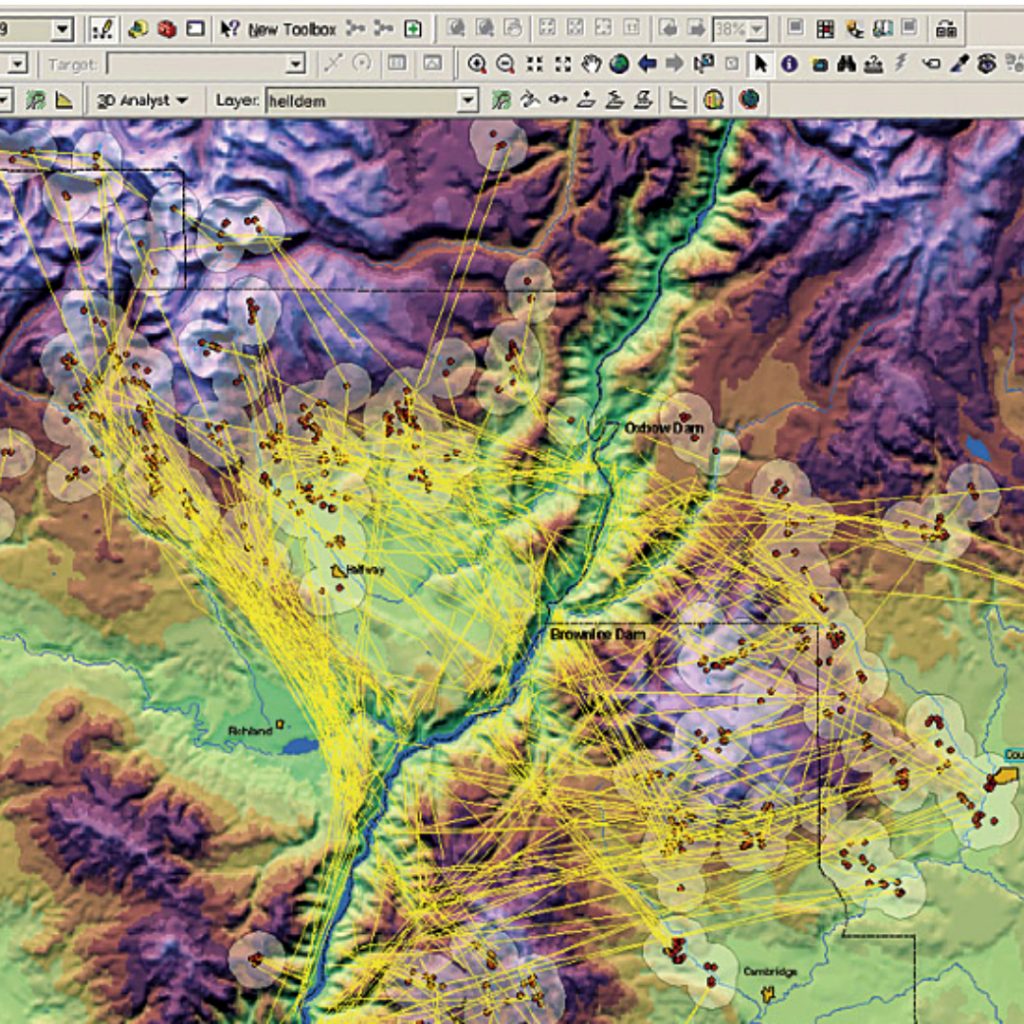Go back to previous extent arrow
Viewport: 1024px width, 1024px height.
click(647, 64)
